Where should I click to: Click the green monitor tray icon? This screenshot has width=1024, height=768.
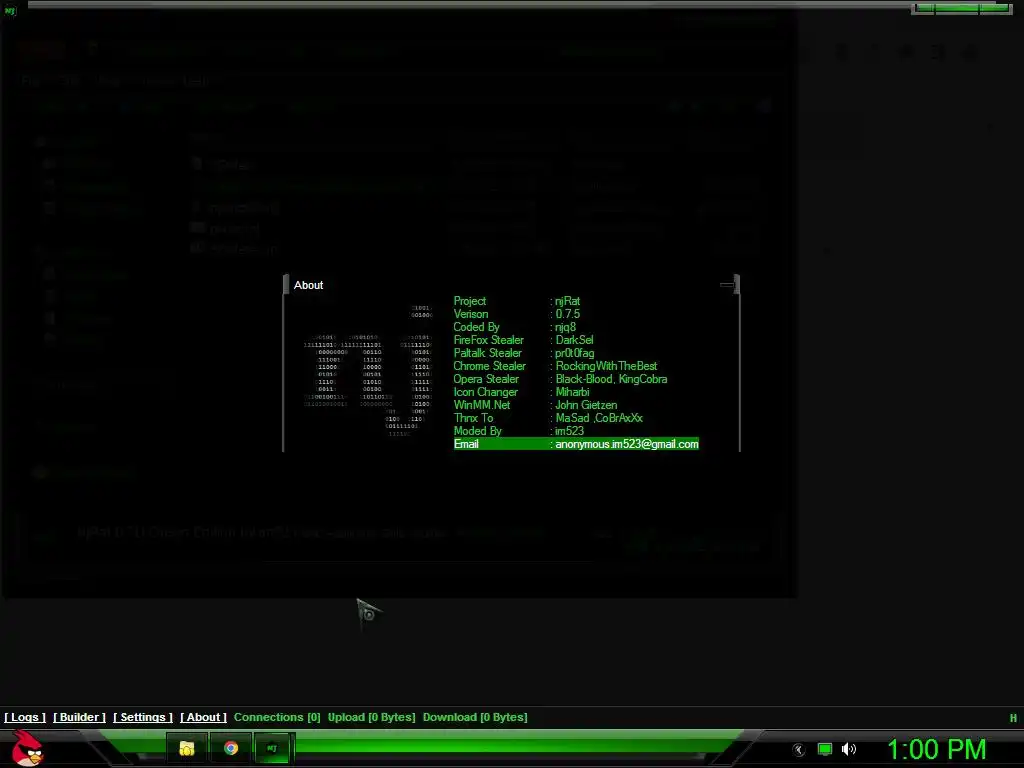pyautogui.click(x=825, y=749)
